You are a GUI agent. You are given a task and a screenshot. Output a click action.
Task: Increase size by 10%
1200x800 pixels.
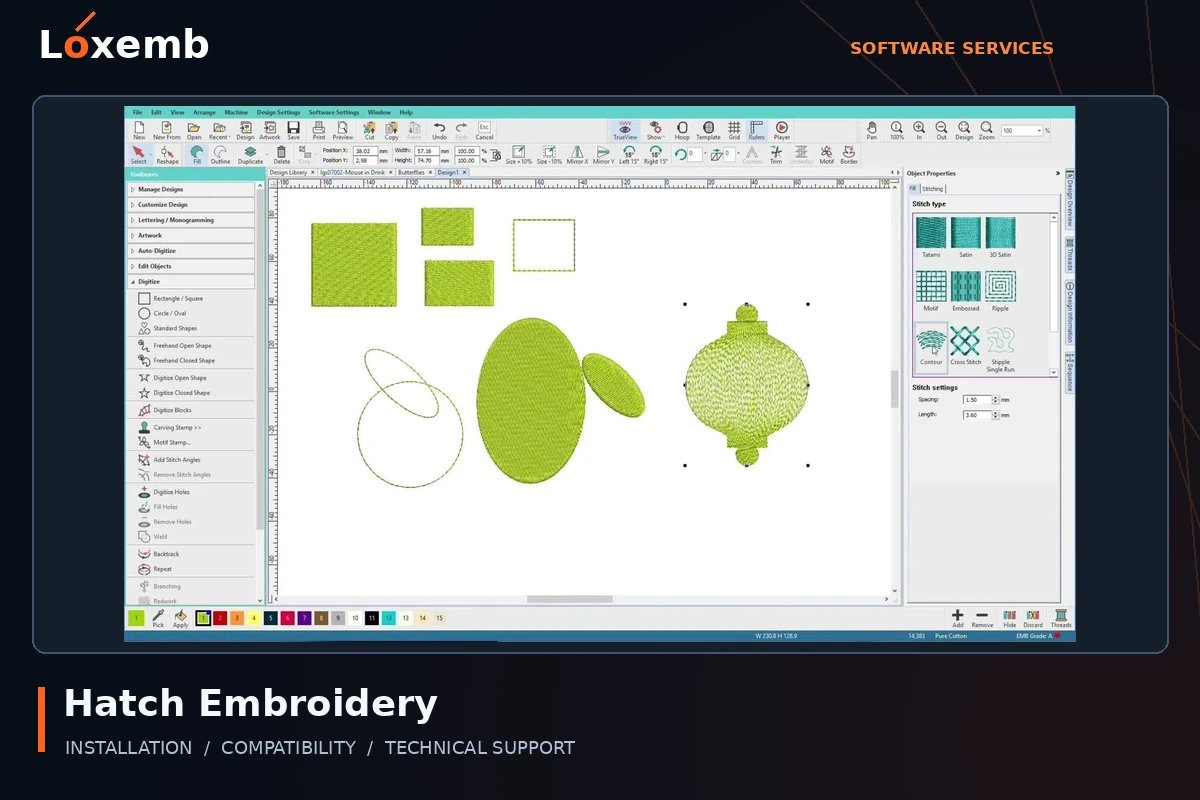(x=518, y=155)
